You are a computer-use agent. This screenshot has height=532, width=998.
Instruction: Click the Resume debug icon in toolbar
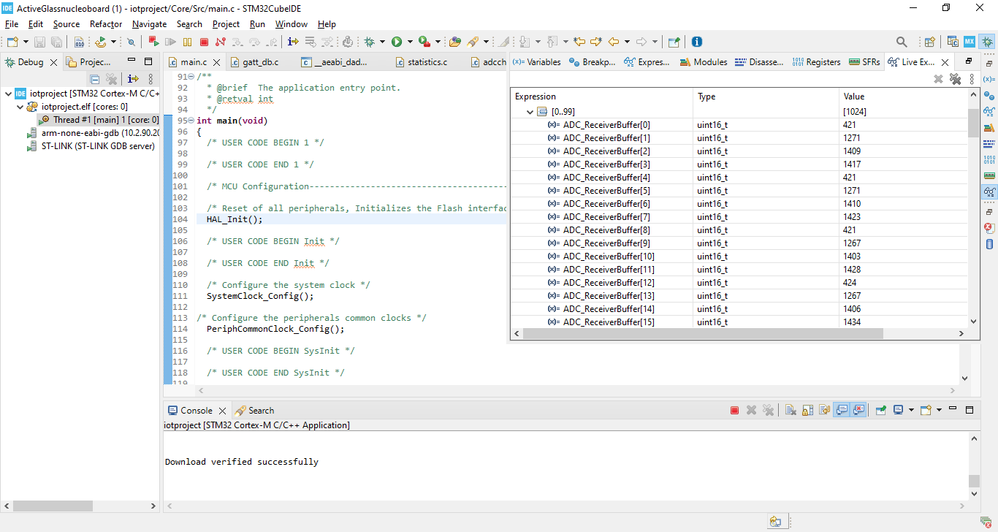(171, 42)
